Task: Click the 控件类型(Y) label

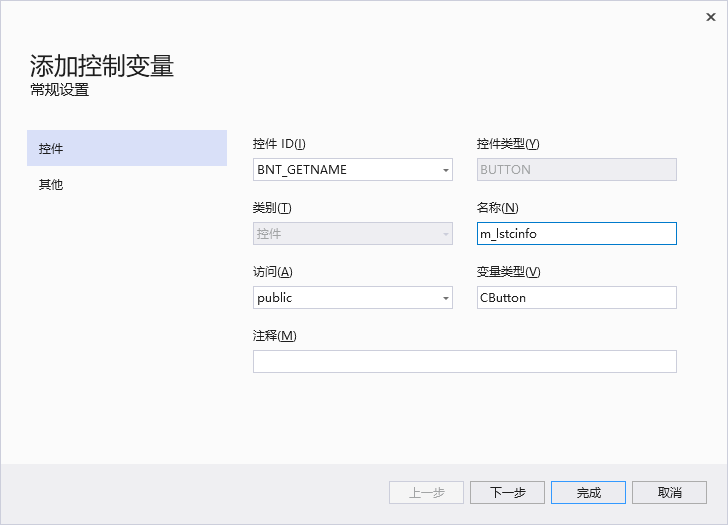Action: [x=508, y=144]
